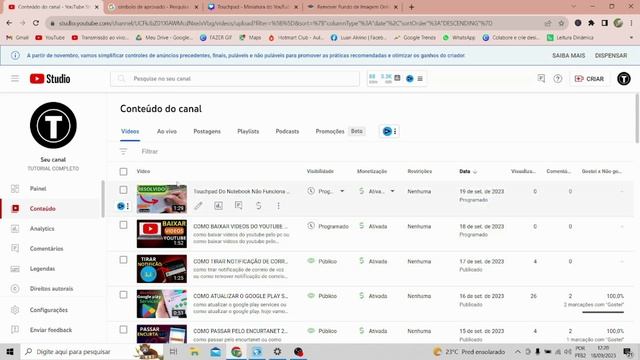Click the extension button next to Promoções tab
Viewport: 640px width, 360px height.
pos(389,131)
